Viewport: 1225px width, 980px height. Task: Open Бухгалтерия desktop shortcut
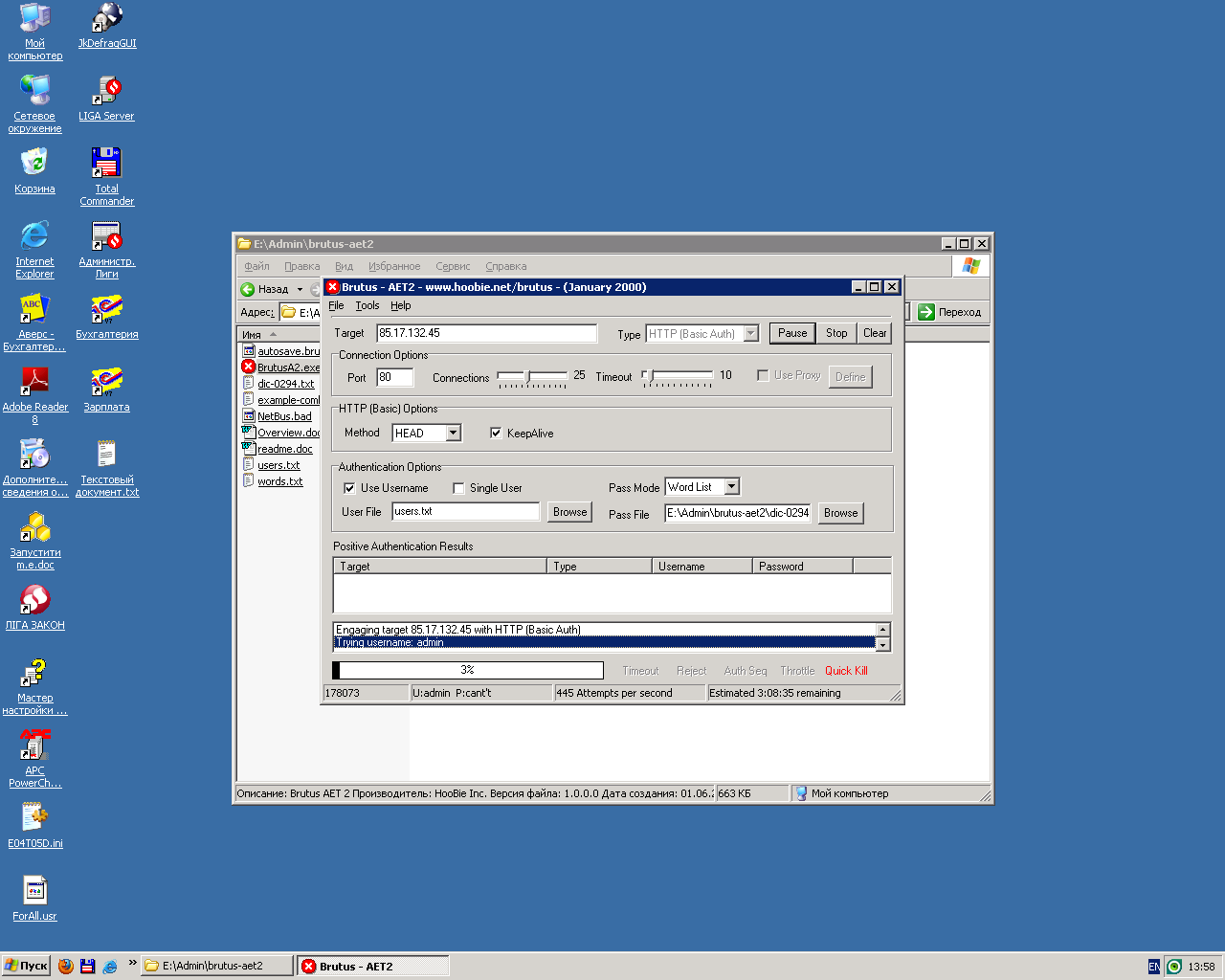pos(106,318)
